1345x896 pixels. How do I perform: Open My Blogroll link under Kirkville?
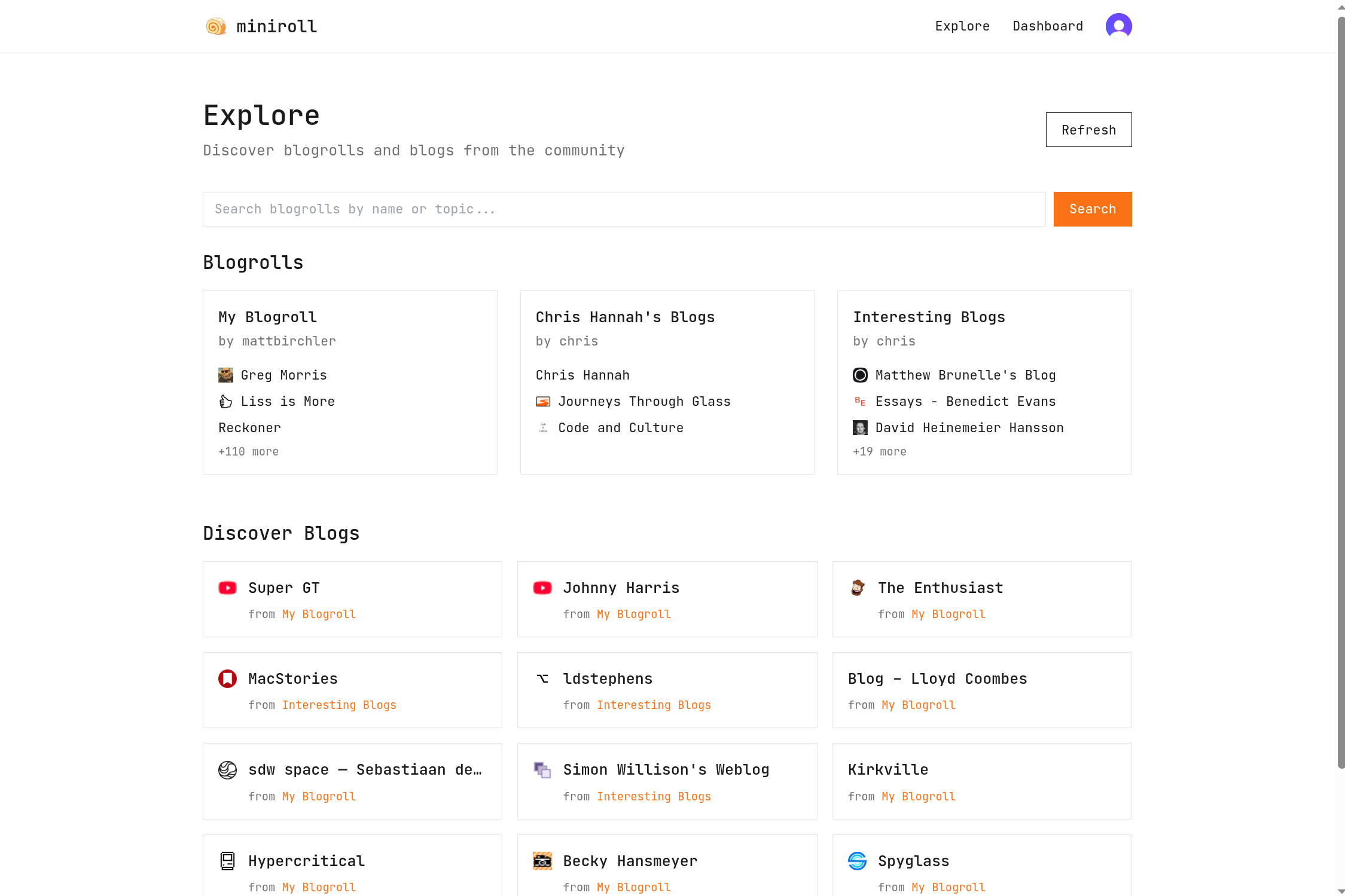point(919,797)
